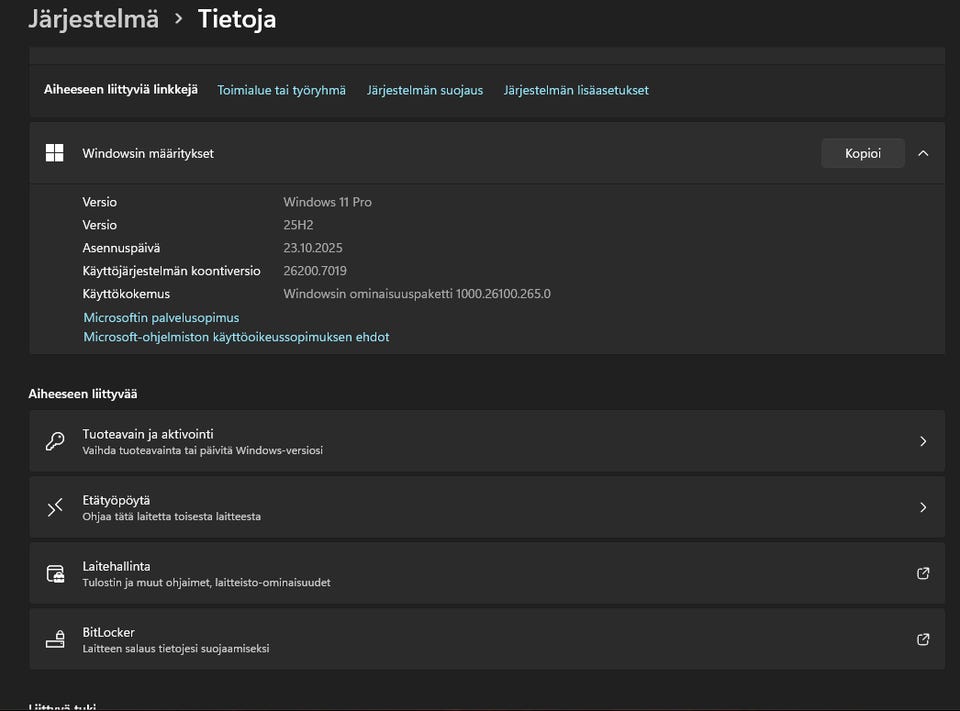This screenshot has width=960, height=711.
Task: Click the remote desktop icon beside Etätyöpöytä
Action: (55, 507)
